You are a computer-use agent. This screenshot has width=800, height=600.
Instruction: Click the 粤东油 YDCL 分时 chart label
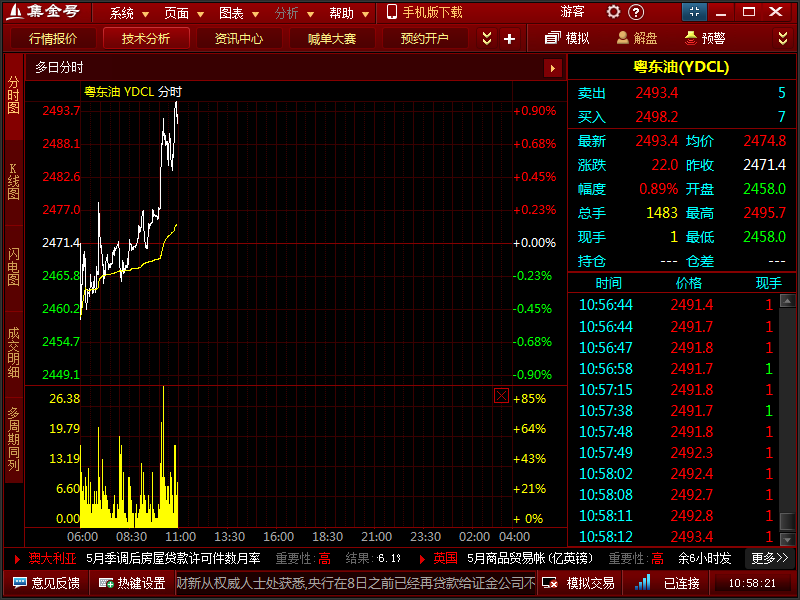[x=133, y=92]
